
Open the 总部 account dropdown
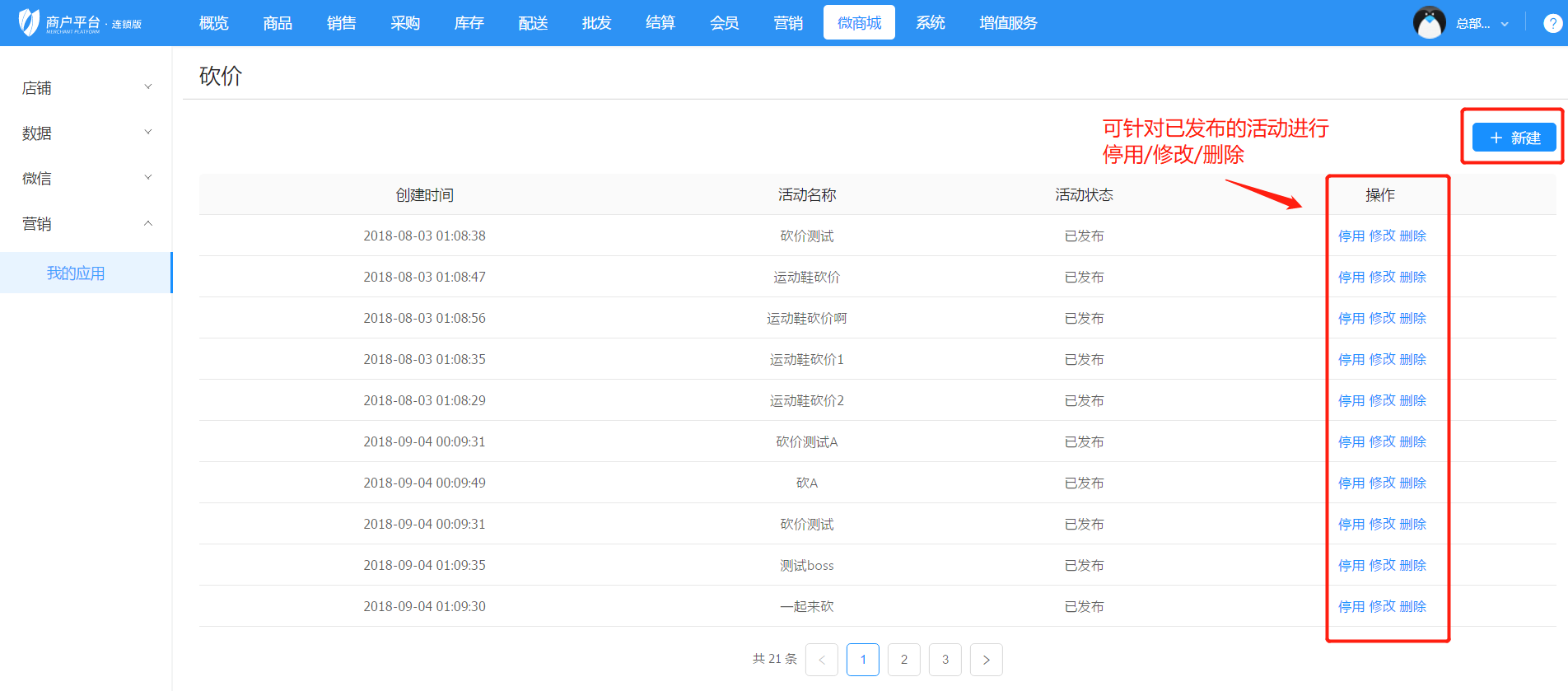(1481, 23)
